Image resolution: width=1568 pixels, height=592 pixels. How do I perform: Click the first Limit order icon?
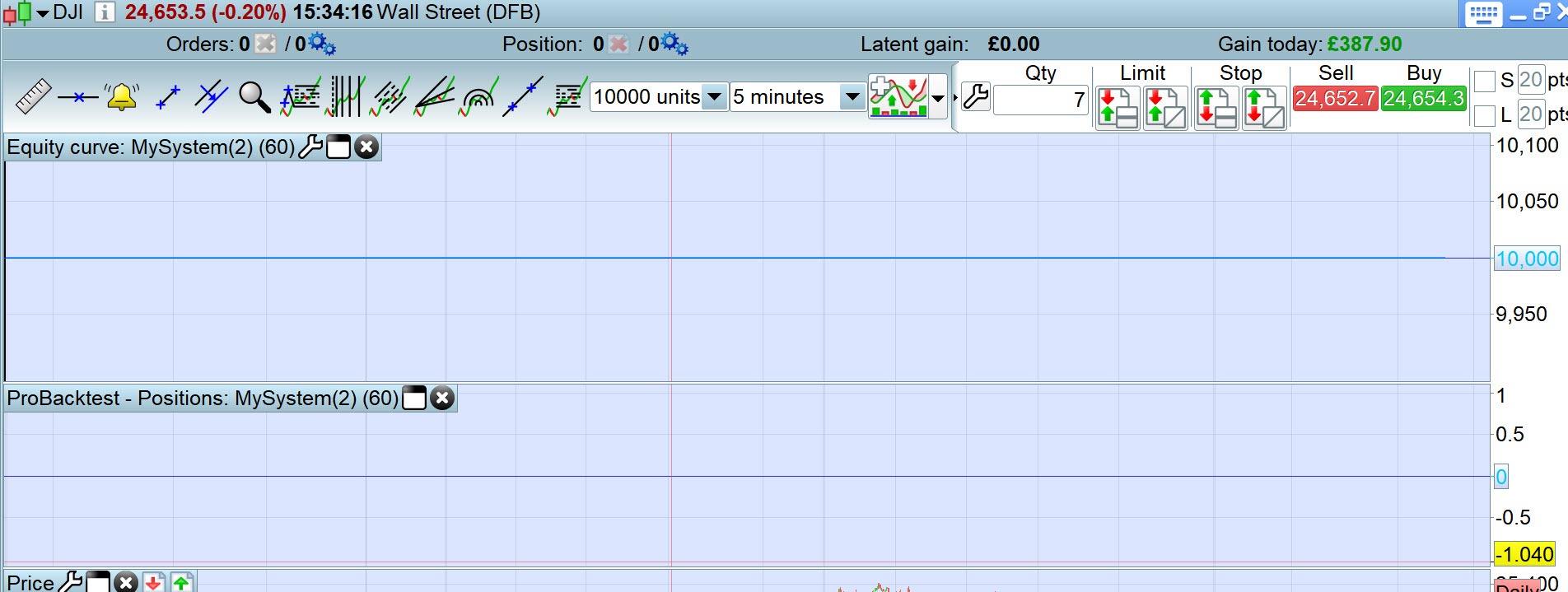[x=1118, y=108]
